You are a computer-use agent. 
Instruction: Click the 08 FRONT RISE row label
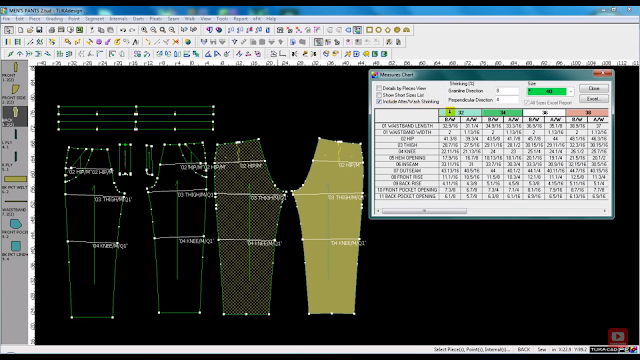[x=407, y=177]
